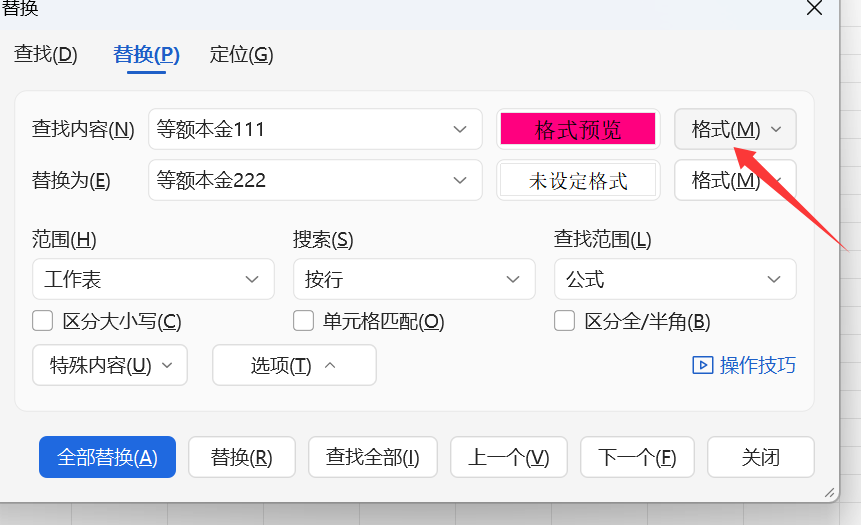The height and width of the screenshot is (525, 861).
Task: Click the pink 格式预览 swatch
Action: point(578,129)
